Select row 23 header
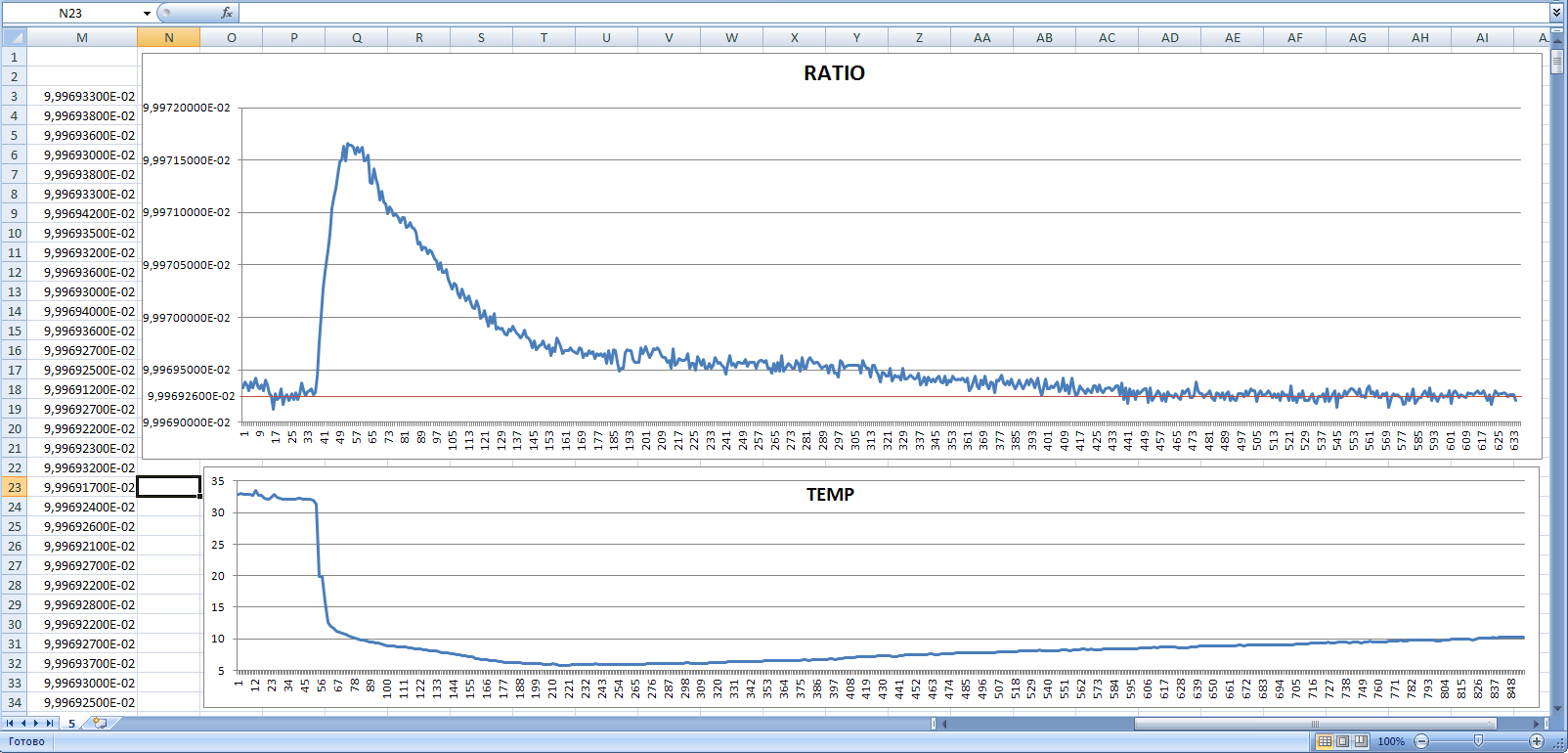Screen dimensions: 1568x753 (14, 487)
